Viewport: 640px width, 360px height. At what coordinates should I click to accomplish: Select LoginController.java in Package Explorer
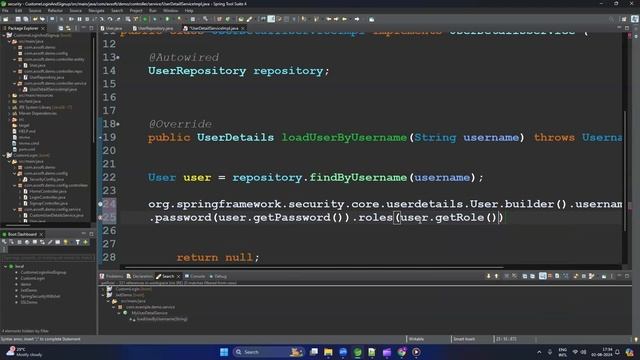[47, 197]
